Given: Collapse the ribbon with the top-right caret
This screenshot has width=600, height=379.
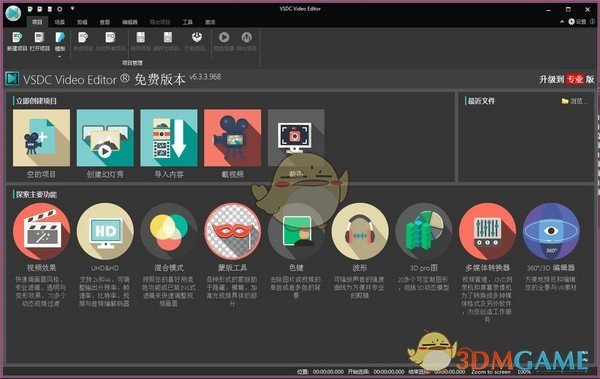Looking at the screenshot, I should 562,22.
